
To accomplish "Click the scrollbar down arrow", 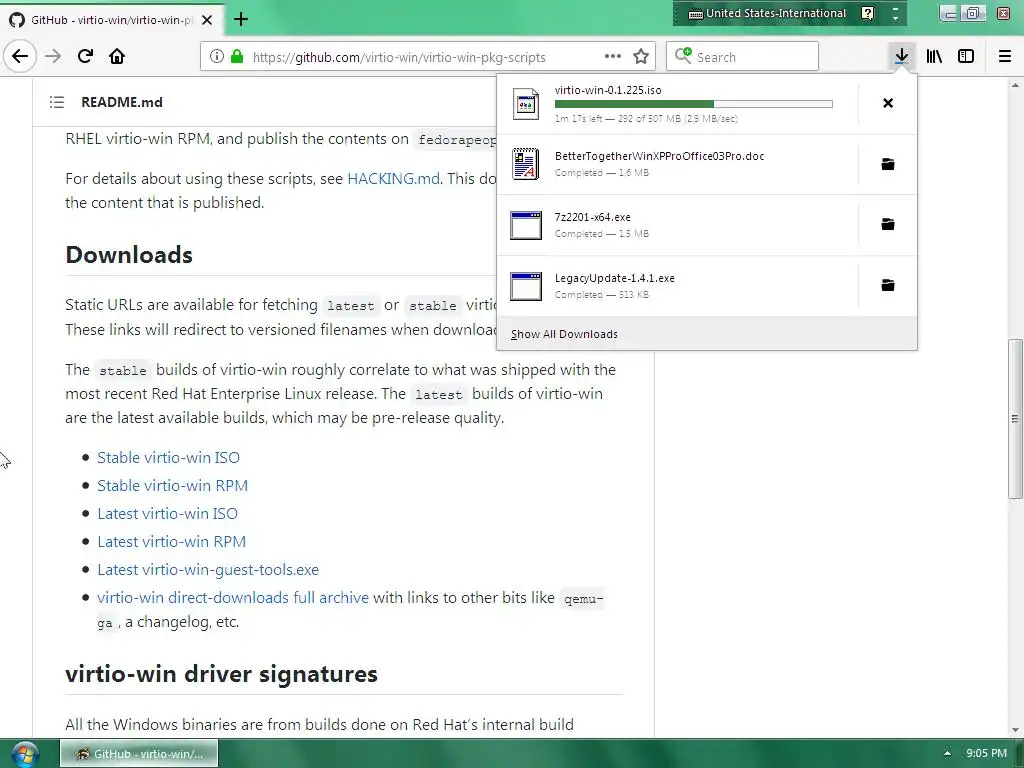I will (1015, 730).
